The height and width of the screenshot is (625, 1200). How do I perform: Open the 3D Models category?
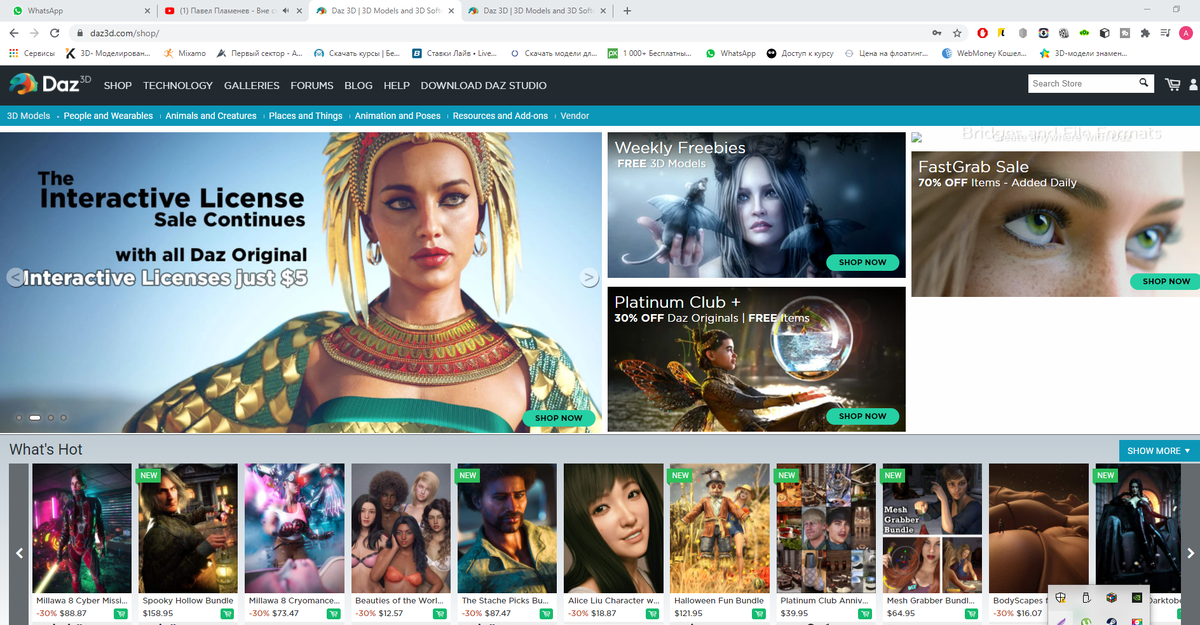coord(28,116)
